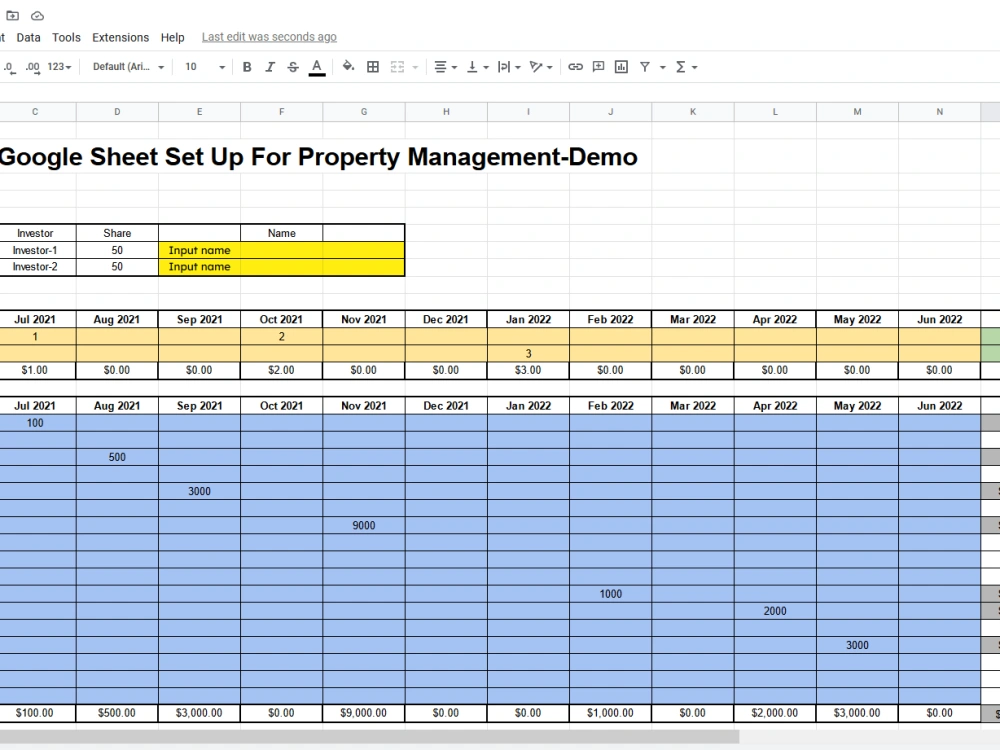Select blue cell with value 100

[35, 423]
